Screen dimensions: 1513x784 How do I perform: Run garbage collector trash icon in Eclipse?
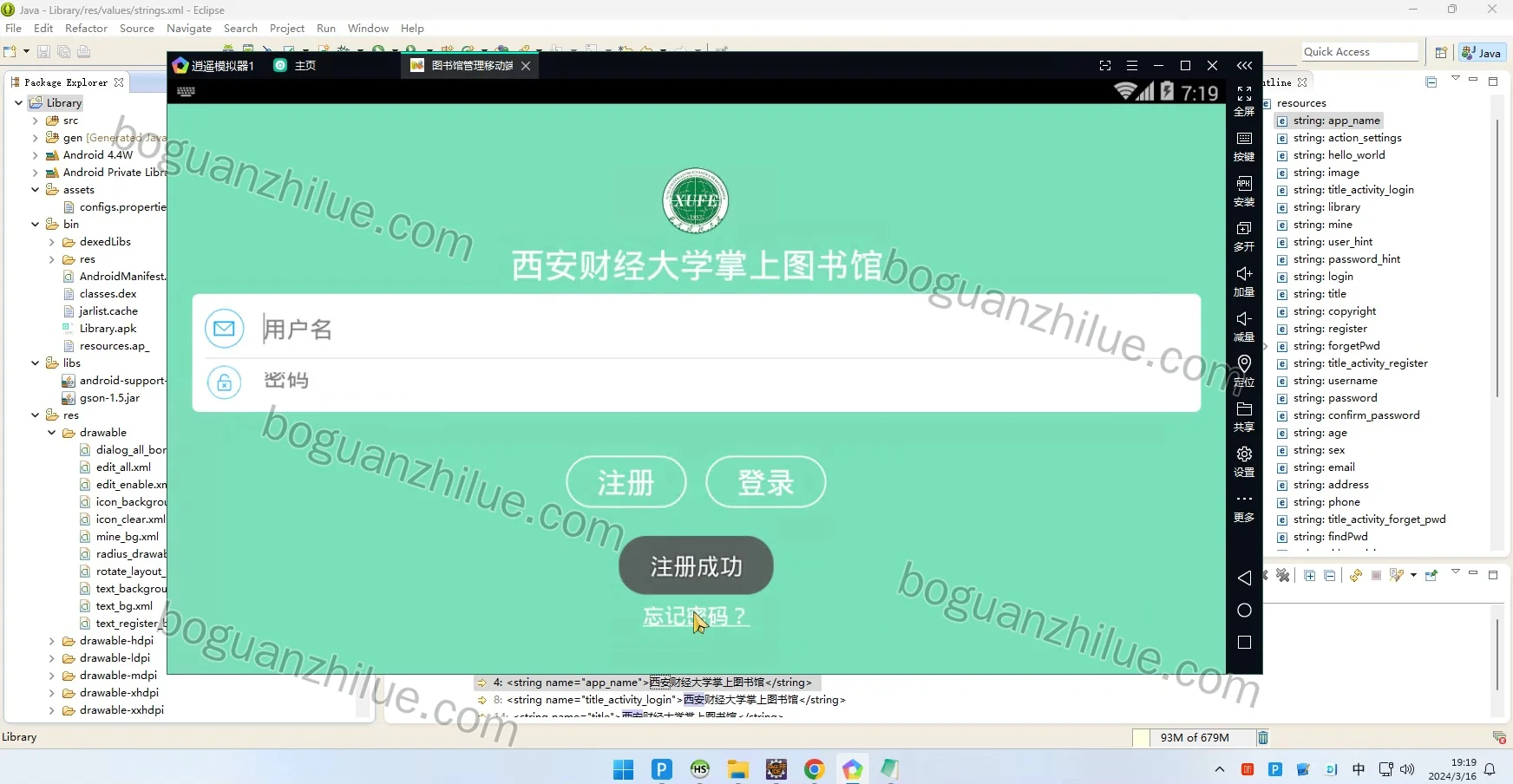pyautogui.click(x=1263, y=738)
